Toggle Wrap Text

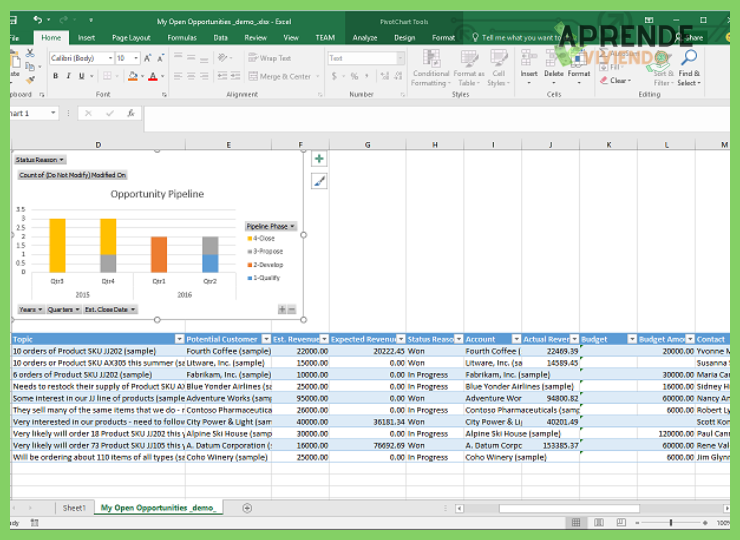click(x=269, y=58)
